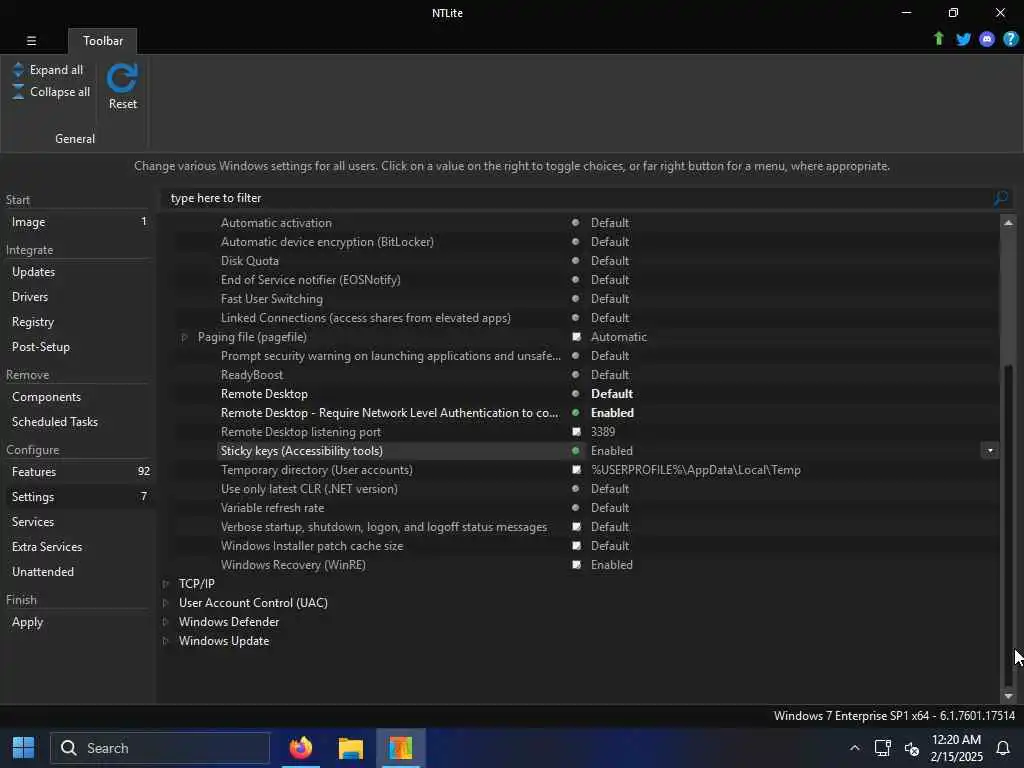Open the Windows Start button
1024x768 pixels.
(x=24, y=748)
